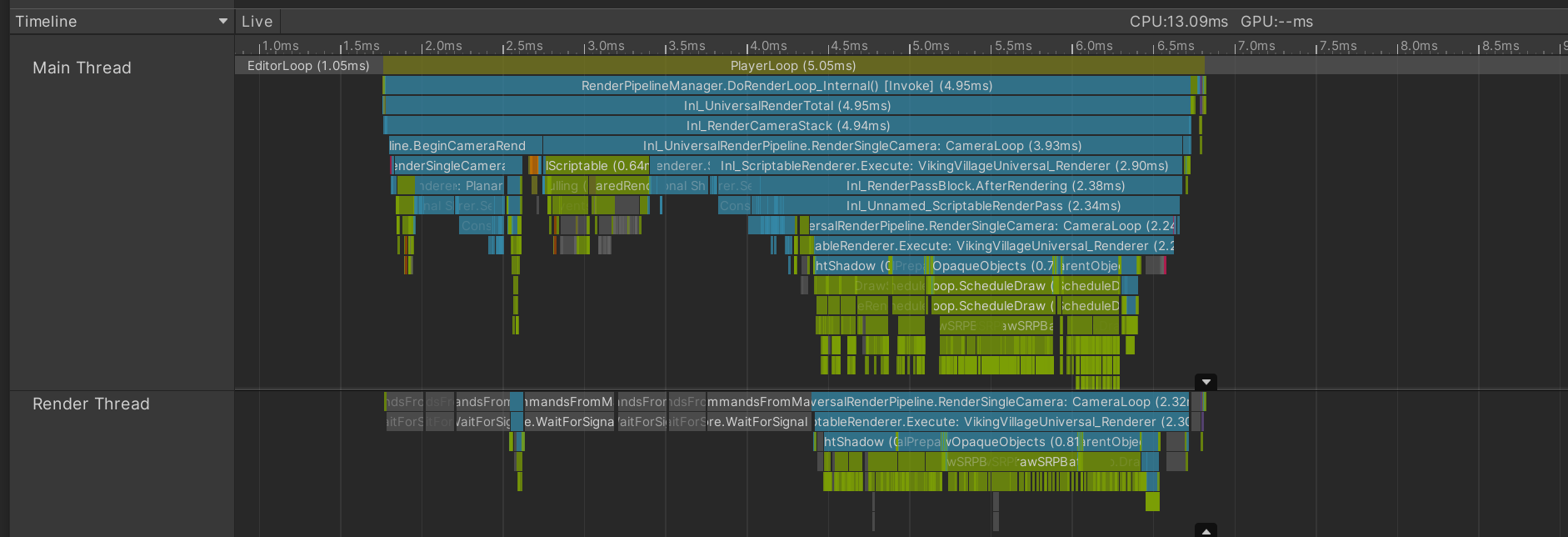Select the Inl_RenderCameraStack (4.94ms) bar
The height and width of the screenshot is (537, 1568).
pyautogui.click(x=787, y=126)
